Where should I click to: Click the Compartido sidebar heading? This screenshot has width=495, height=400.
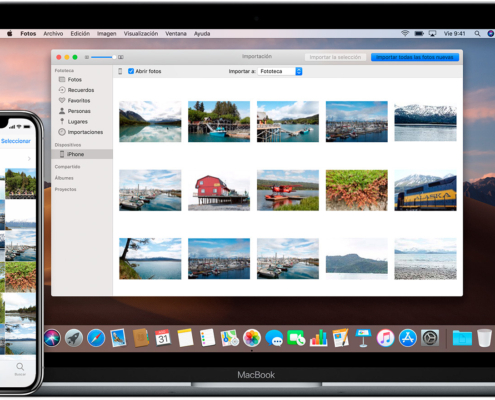(x=67, y=167)
